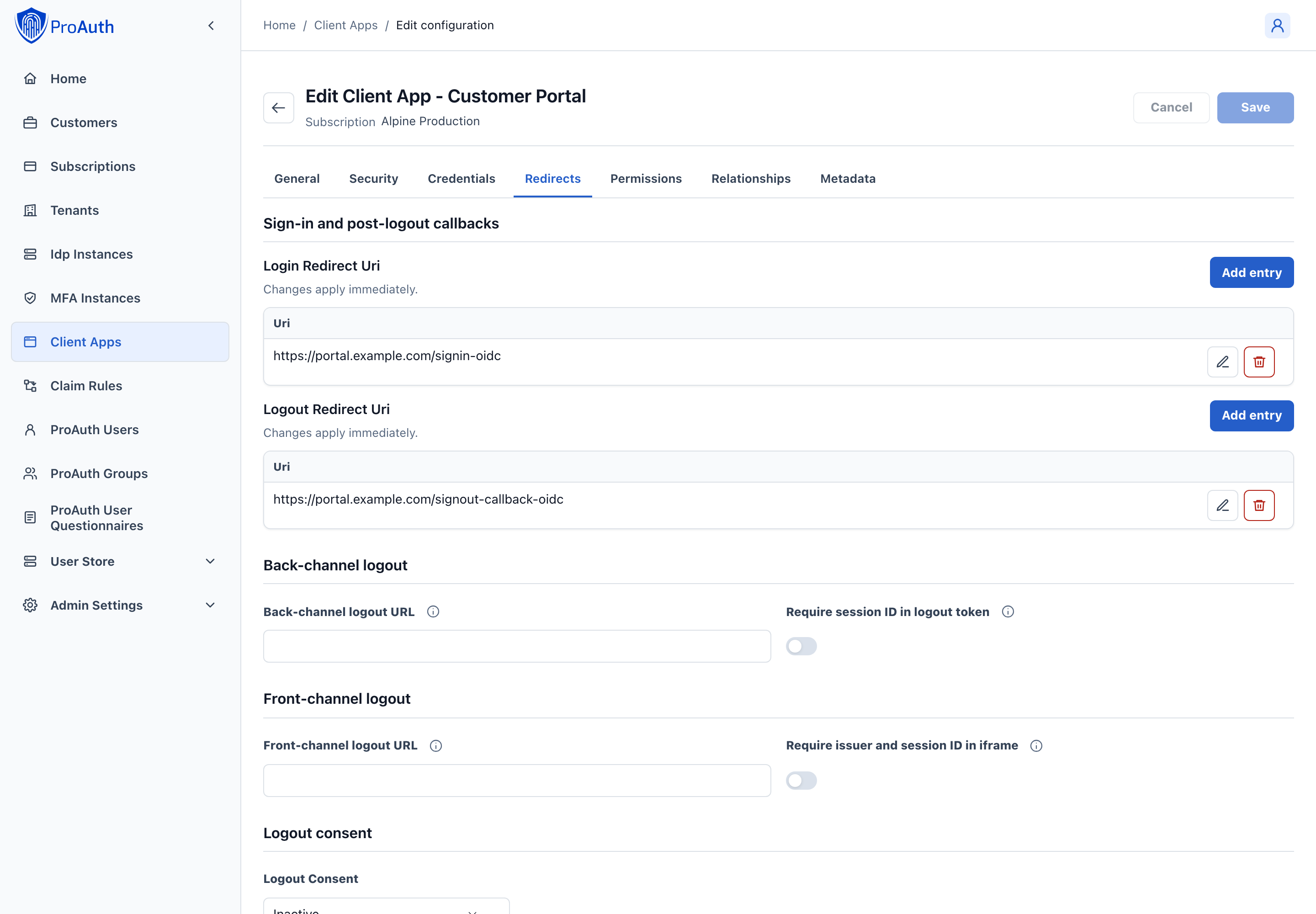Open Tenants in the sidebar
Screen dimensions: 1316x914
[x=120, y=210]
